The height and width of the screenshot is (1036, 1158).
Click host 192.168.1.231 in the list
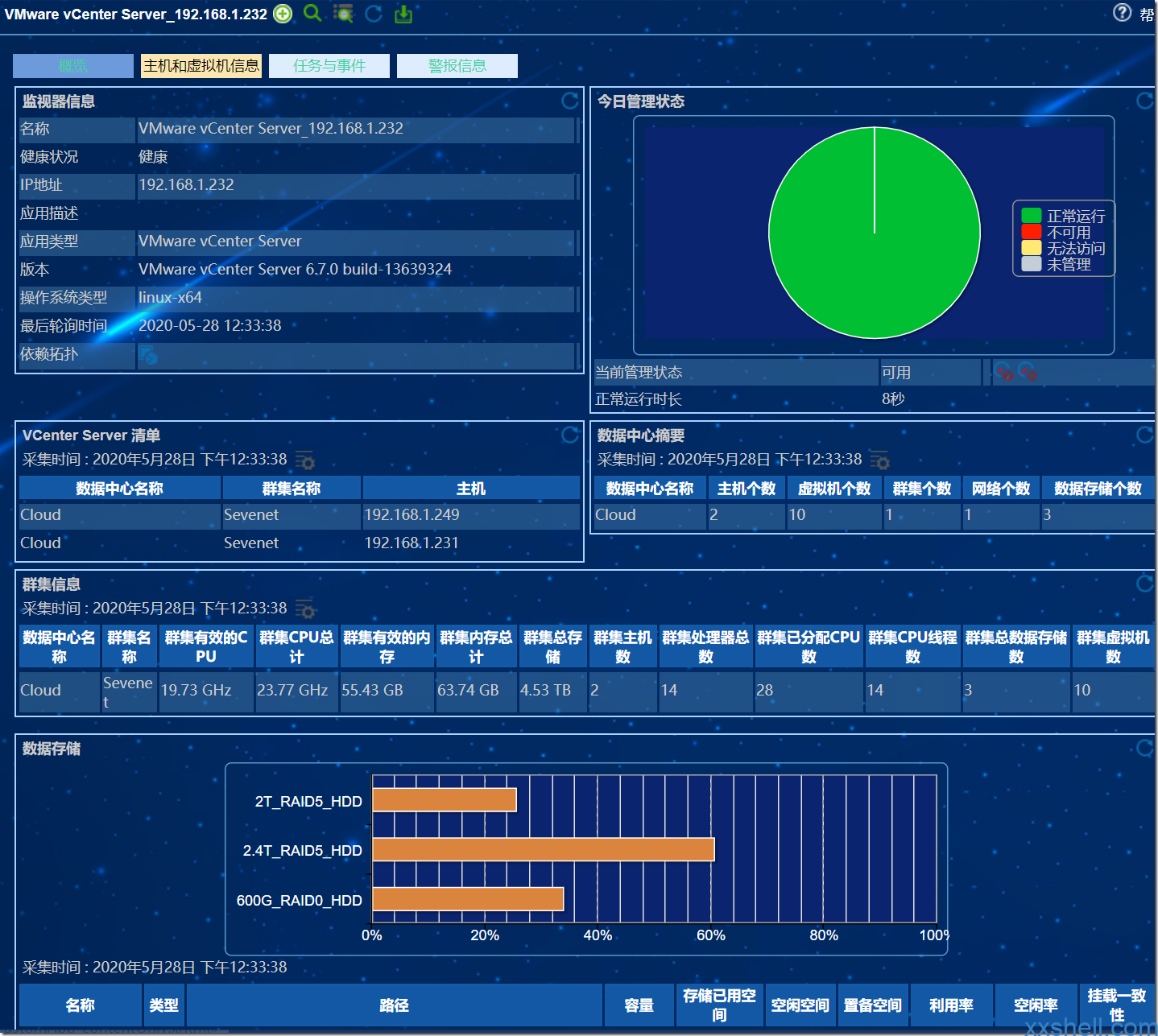[412, 543]
